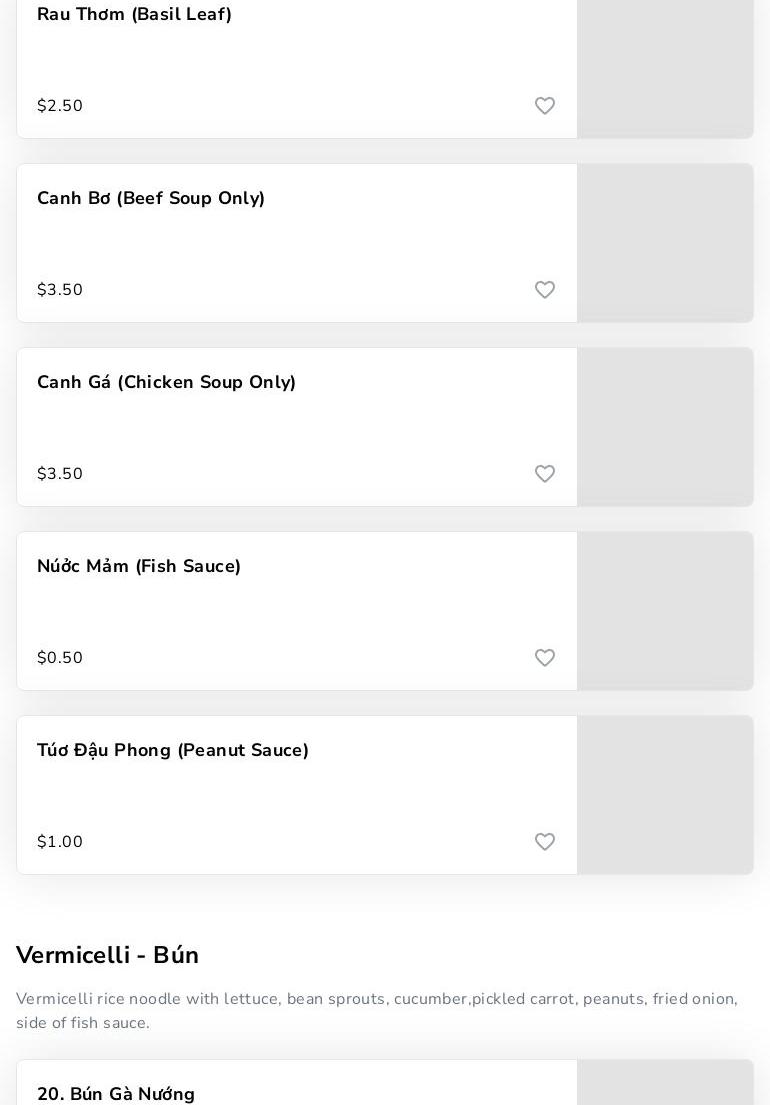This screenshot has width=770, height=1105.
Task: Open Canh Bơ (Beef Soup Only) title
Action: coord(151,199)
